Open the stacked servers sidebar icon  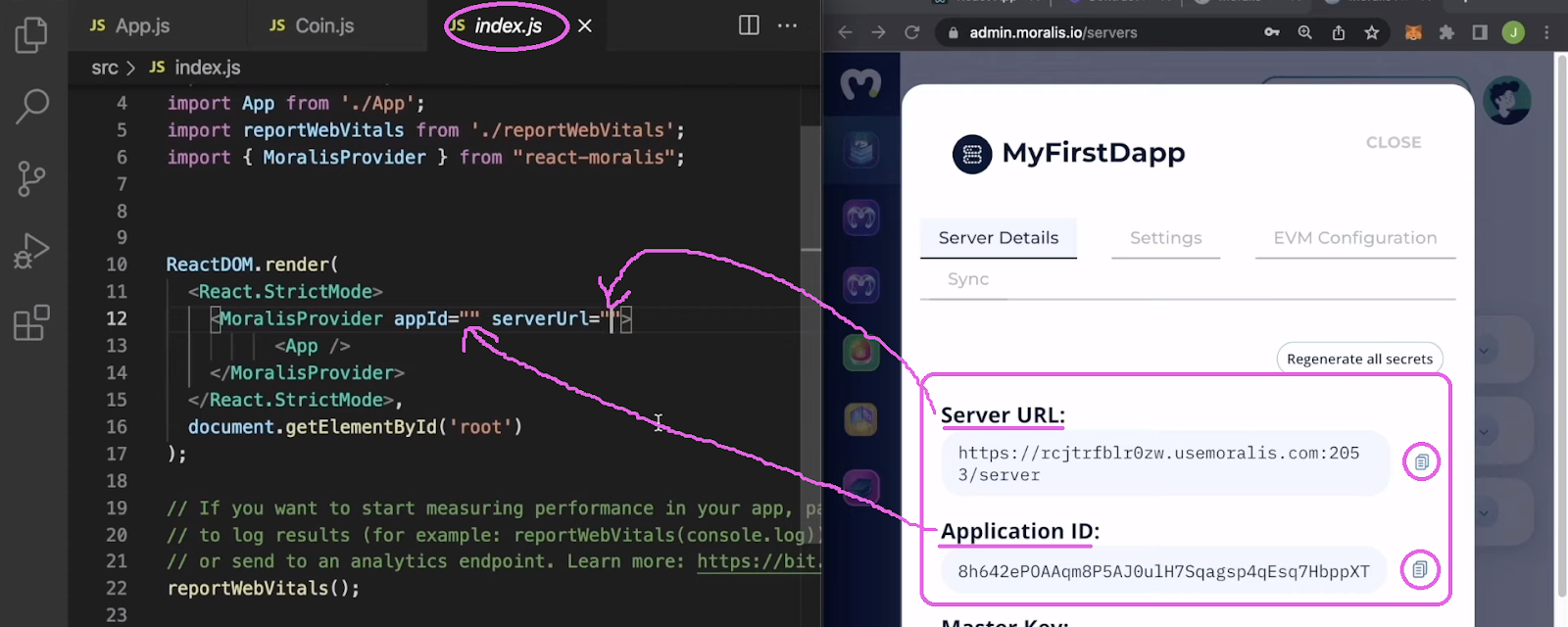point(860,150)
